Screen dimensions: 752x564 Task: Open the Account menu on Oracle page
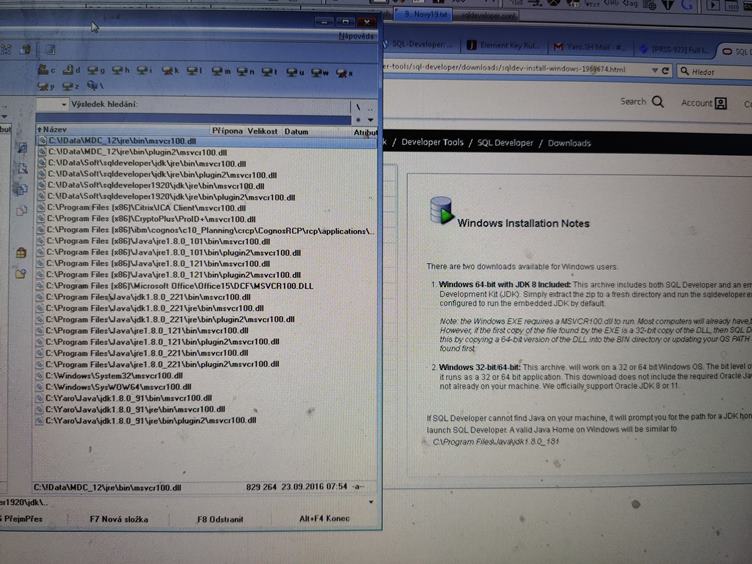[x=704, y=103]
